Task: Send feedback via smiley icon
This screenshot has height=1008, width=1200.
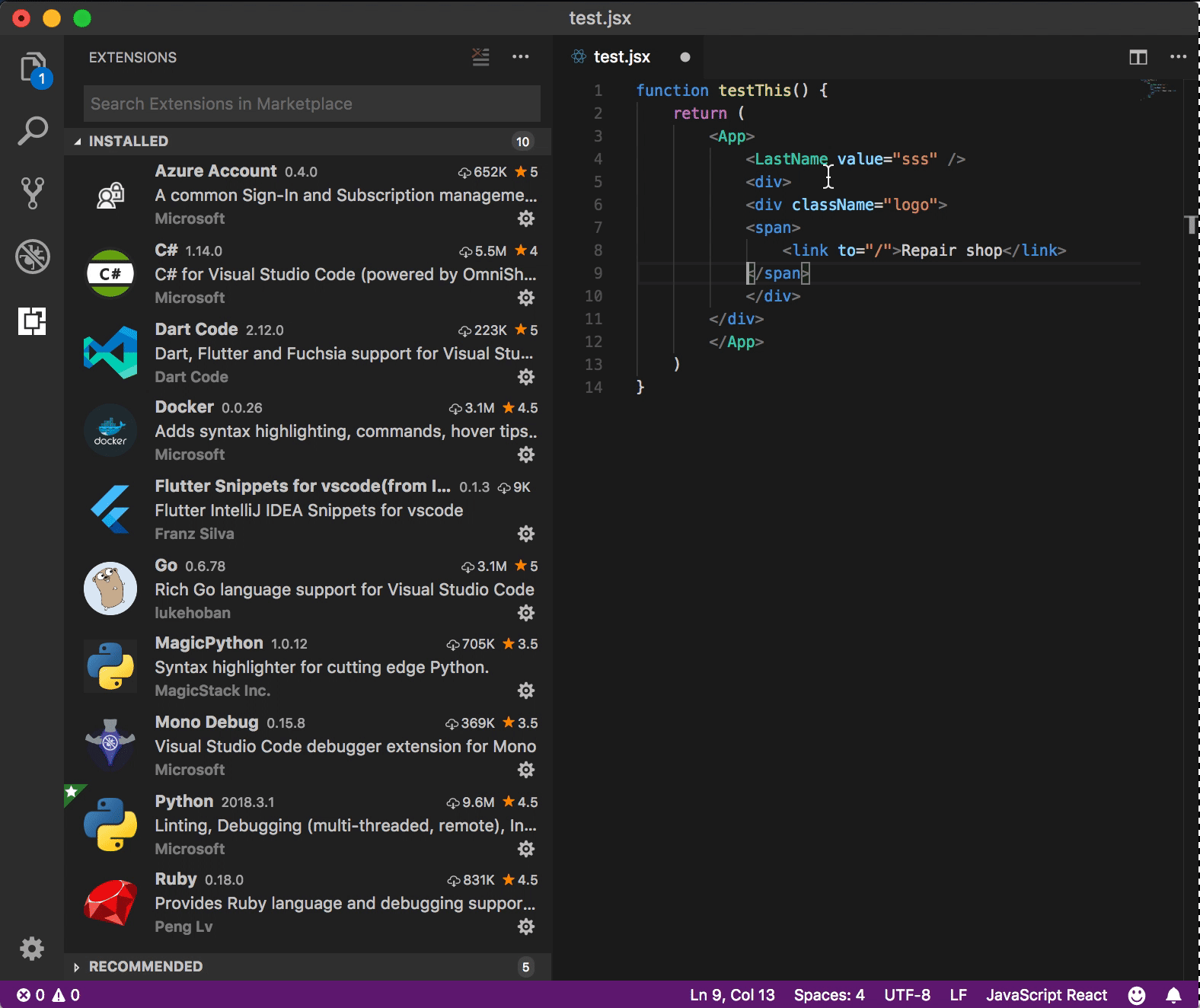Action: point(1137,995)
